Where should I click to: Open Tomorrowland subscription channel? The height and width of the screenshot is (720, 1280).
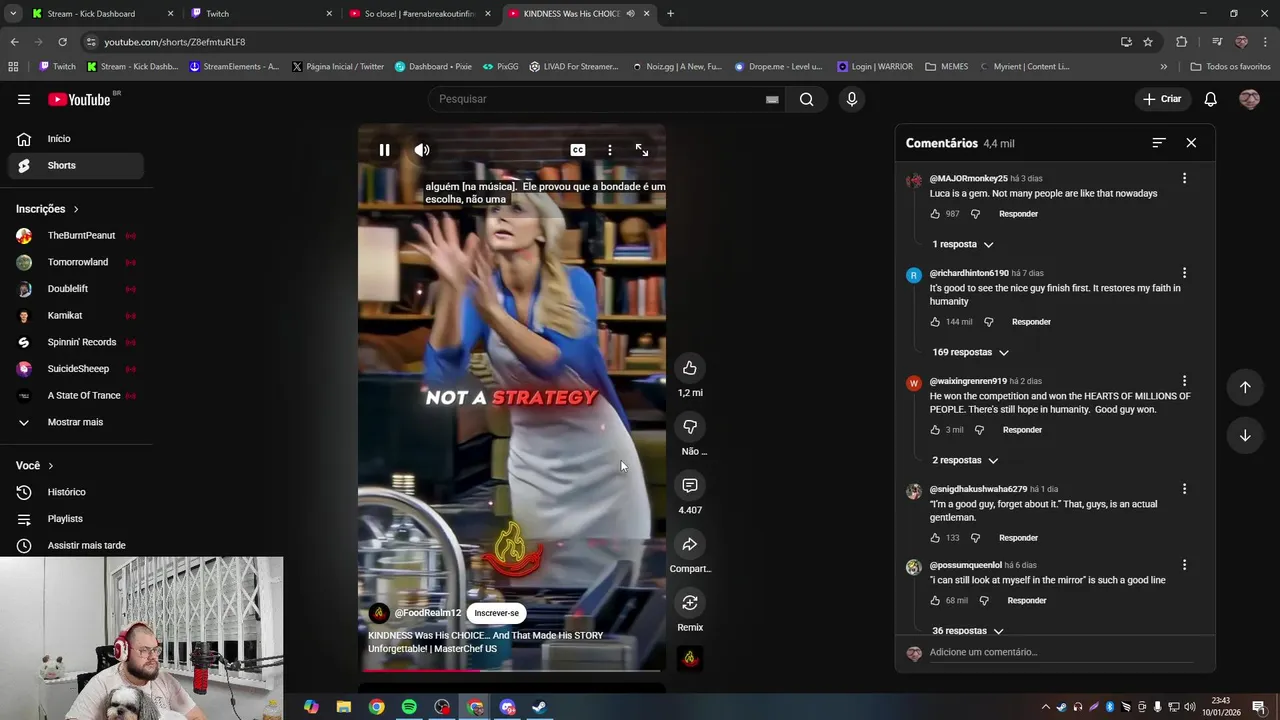pyautogui.click(x=76, y=262)
